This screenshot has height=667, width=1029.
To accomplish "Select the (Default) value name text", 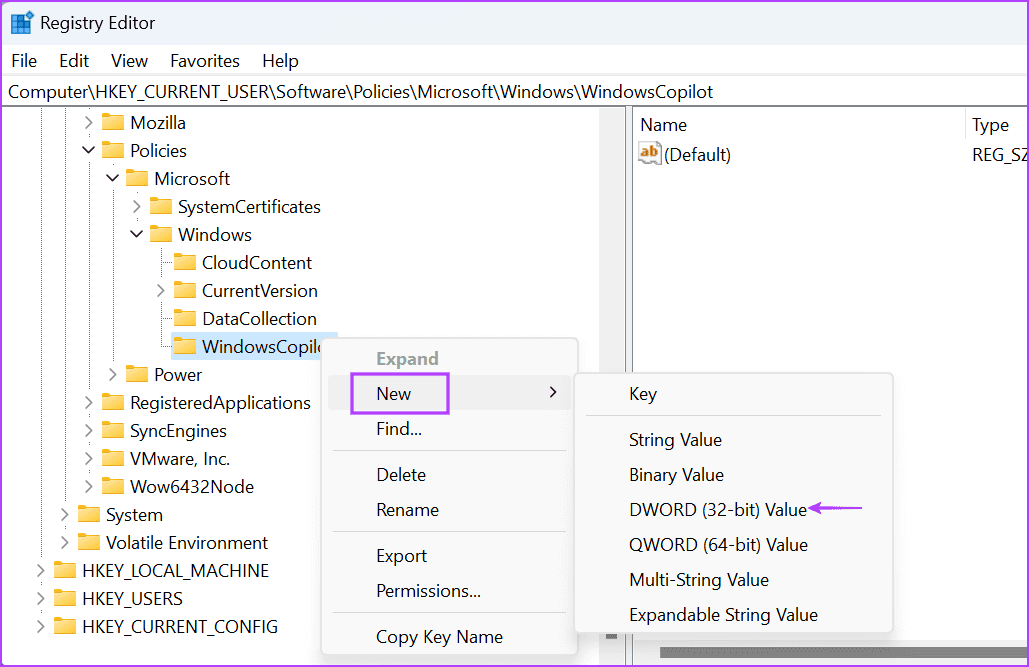I will coord(697,155).
